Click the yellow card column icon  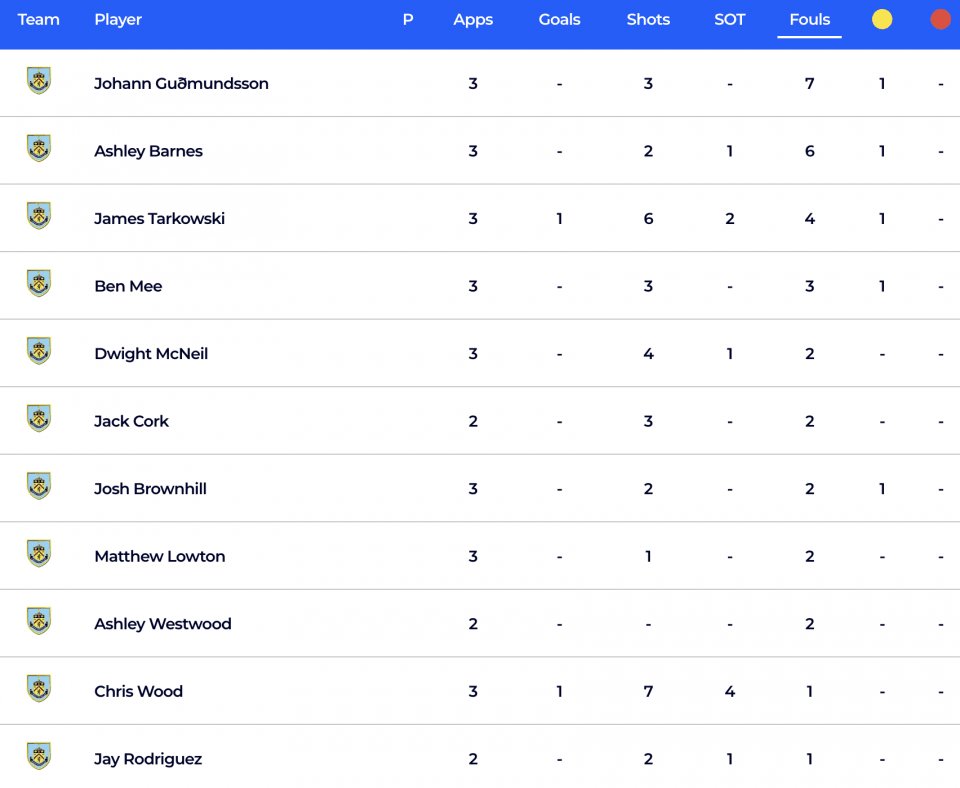882,20
